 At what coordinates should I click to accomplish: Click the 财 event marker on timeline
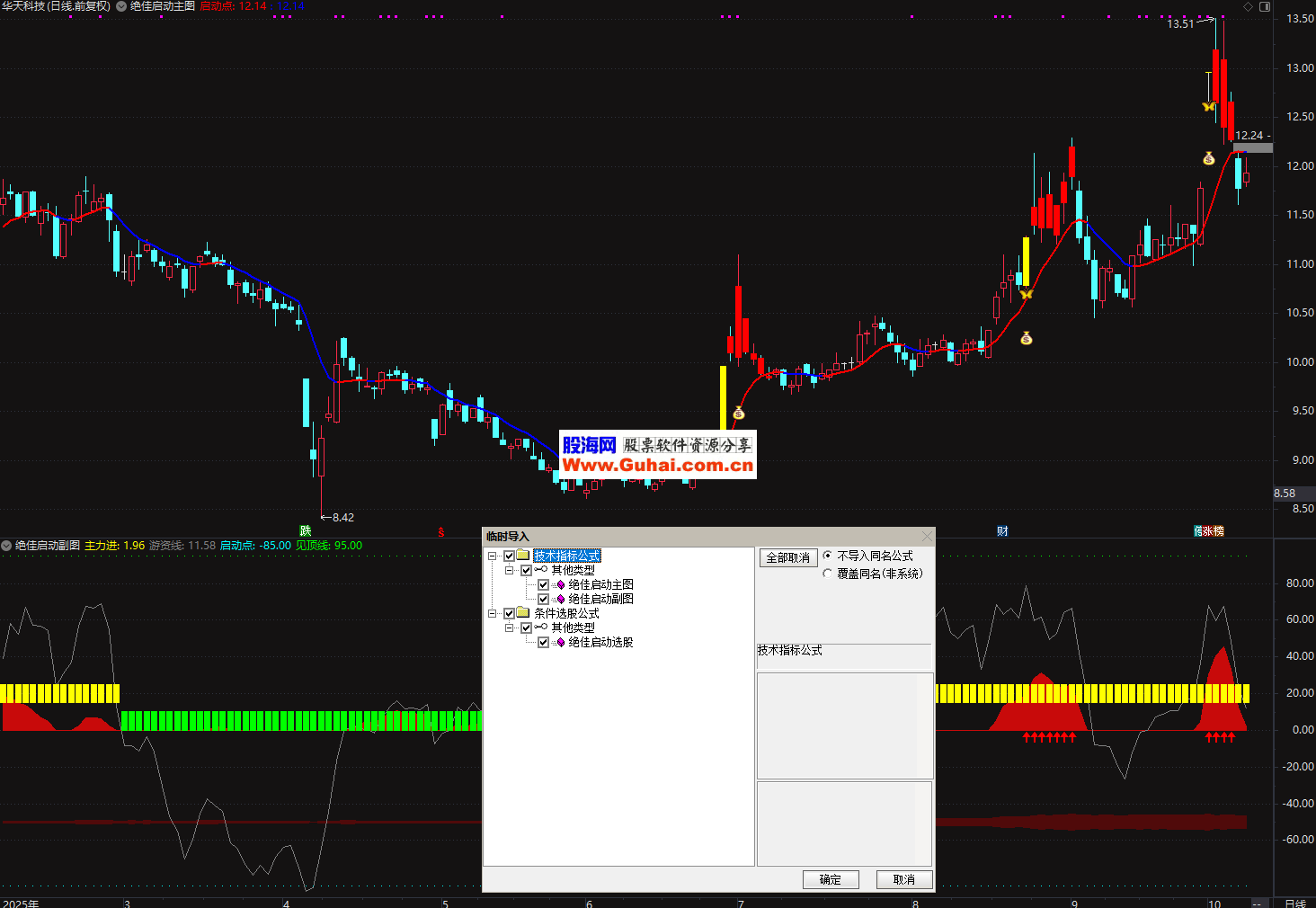[x=1002, y=531]
